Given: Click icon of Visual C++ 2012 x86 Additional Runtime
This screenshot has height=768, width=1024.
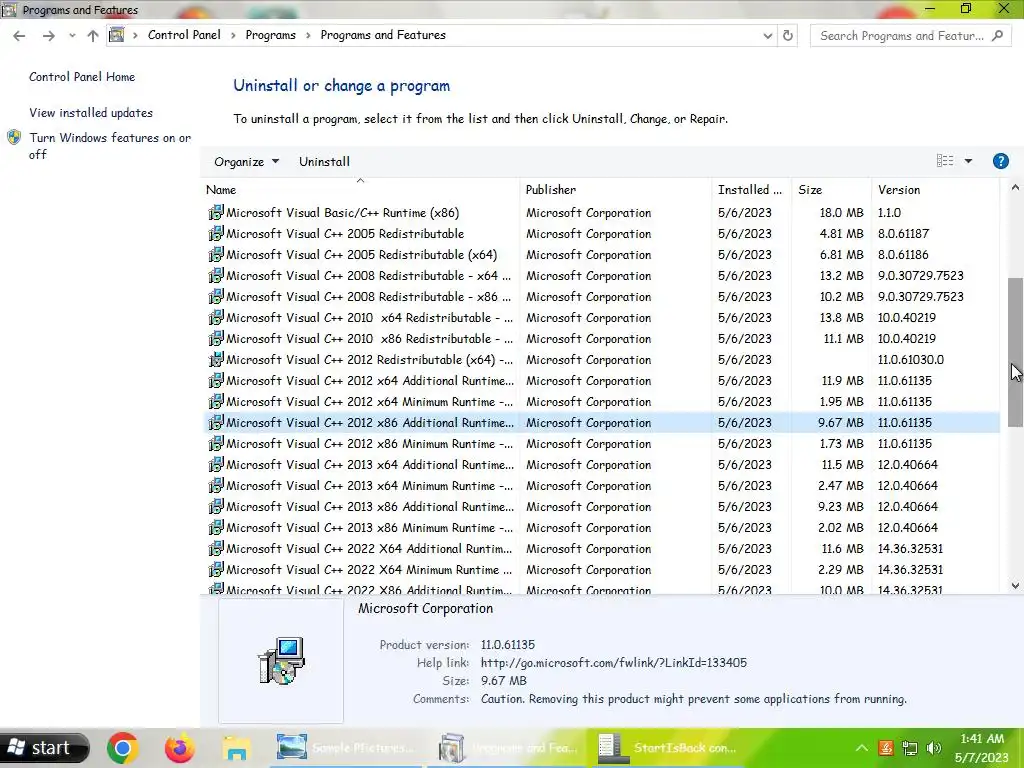Looking at the screenshot, I should pyautogui.click(x=216, y=423).
